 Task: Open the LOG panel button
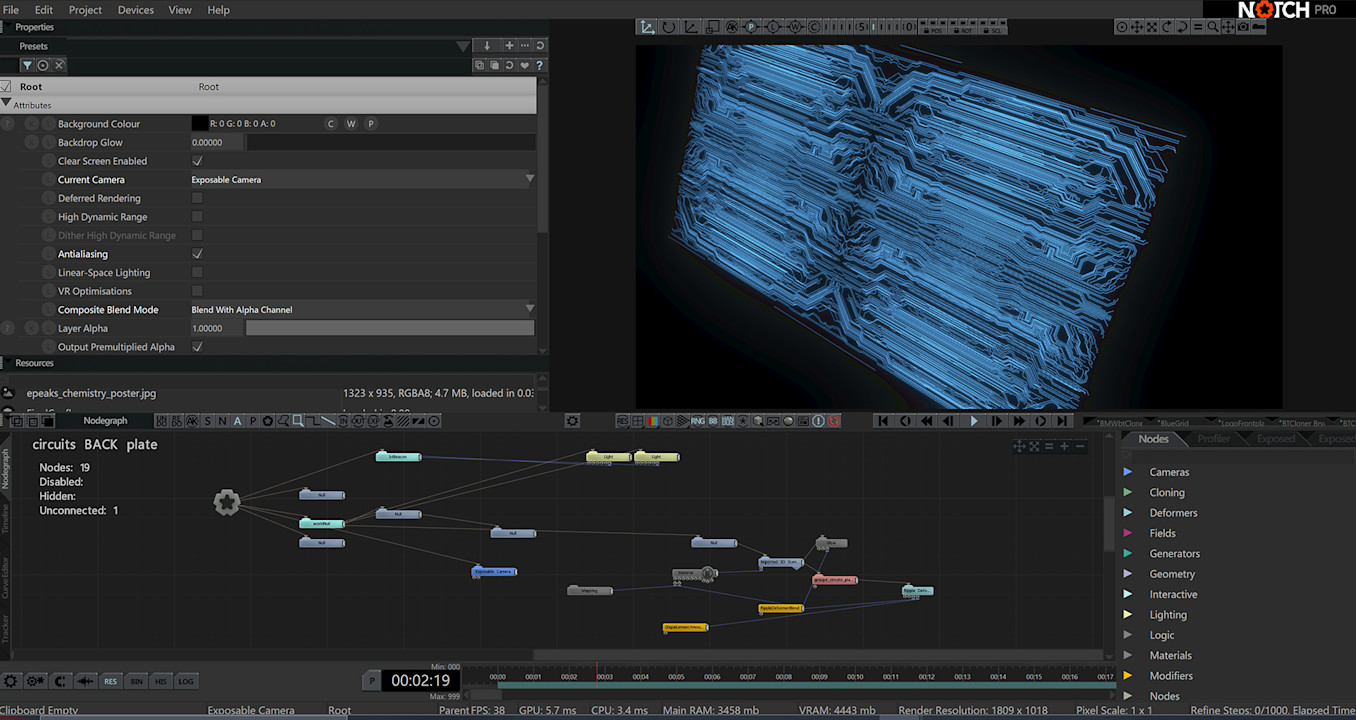tap(186, 681)
